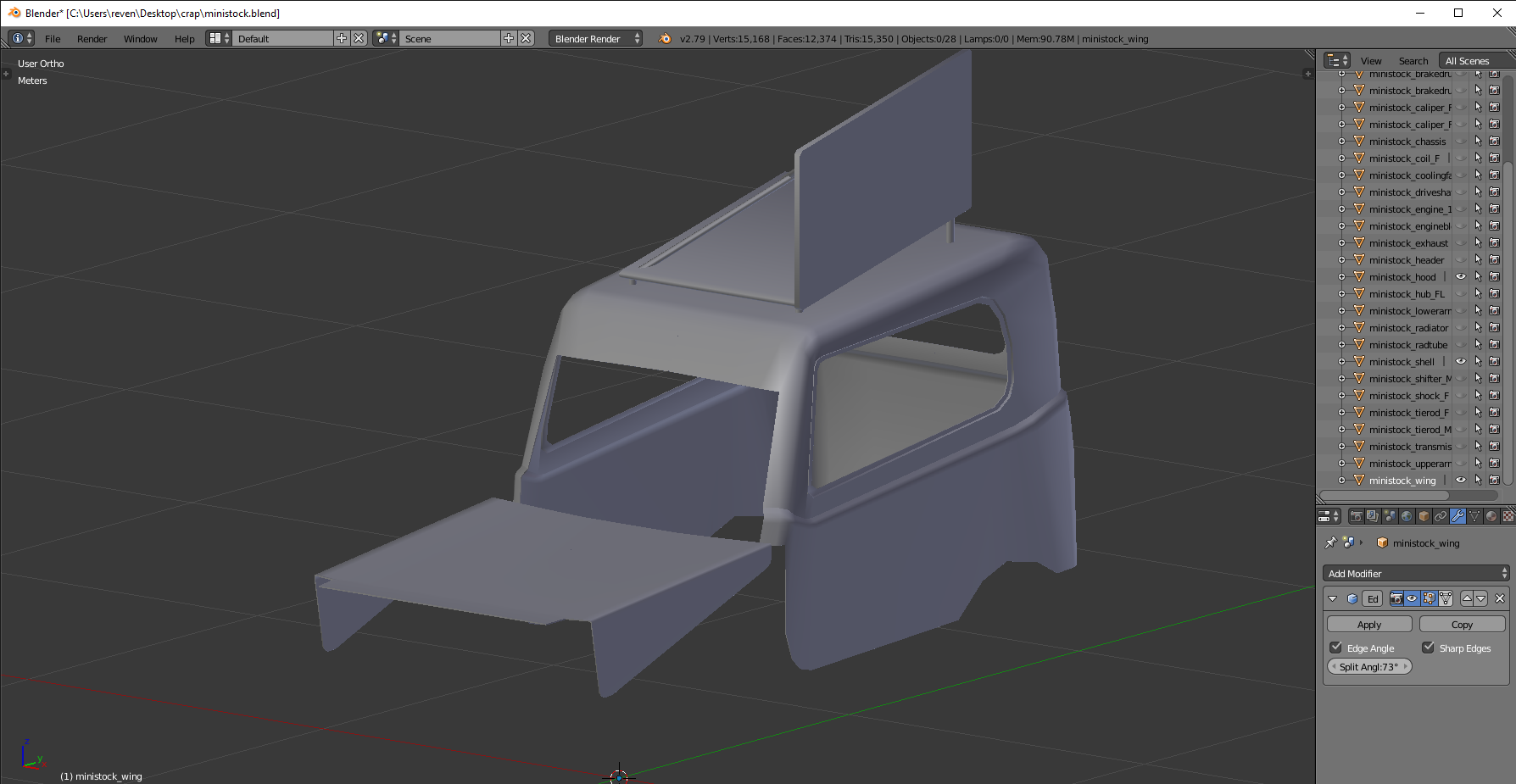
Task: Click the Split Angle 73° value field
Action: [x=1369, y=667]
